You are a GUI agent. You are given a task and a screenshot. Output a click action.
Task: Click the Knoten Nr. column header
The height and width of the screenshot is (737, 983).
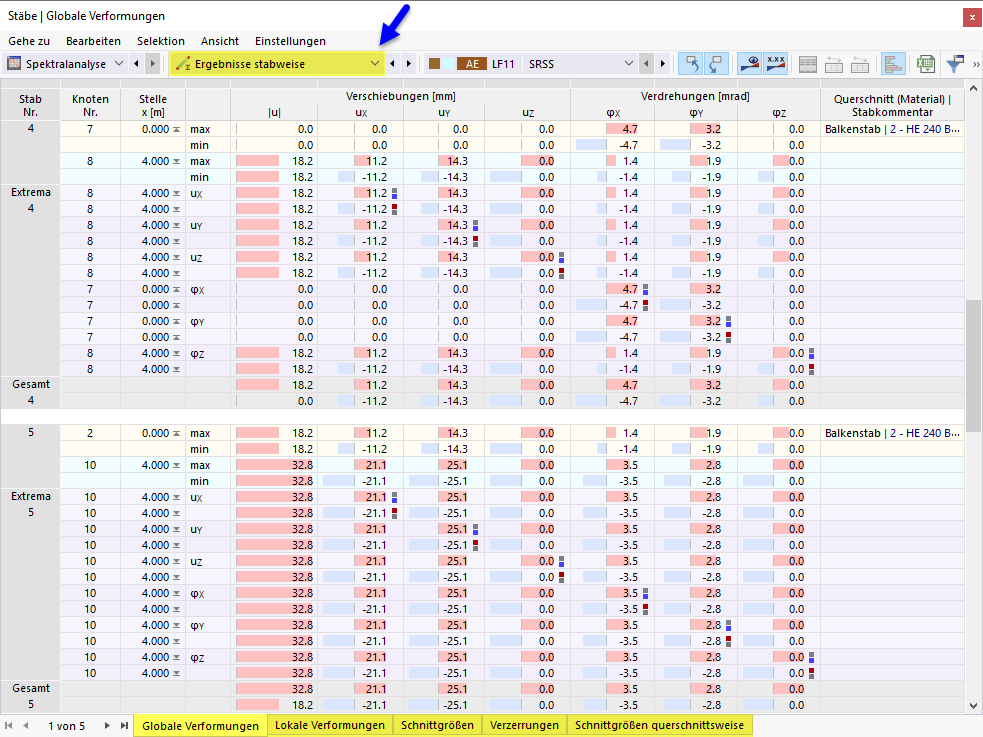[x=90, y=105]
